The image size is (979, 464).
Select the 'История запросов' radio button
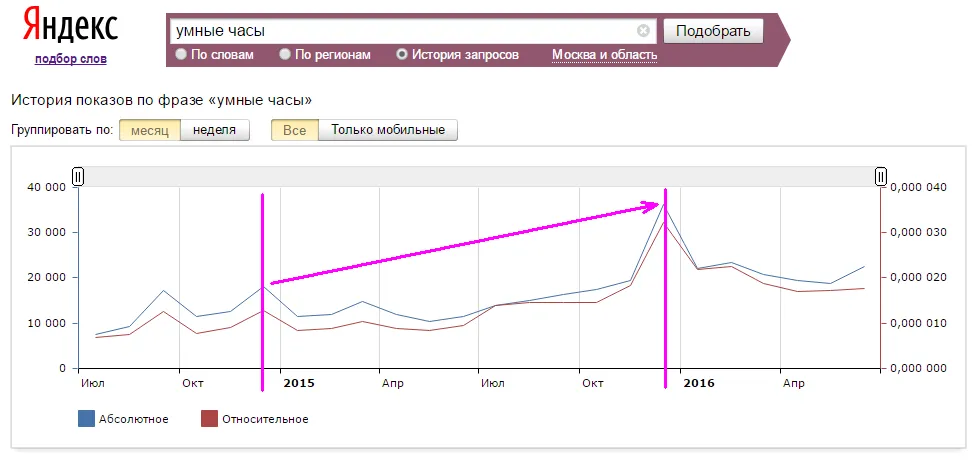pyautogui.click(x=402, y=55)
